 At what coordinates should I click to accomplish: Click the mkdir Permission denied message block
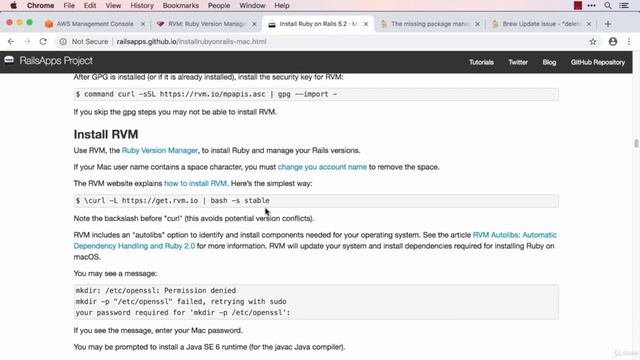pyautogui.click(x=316, y=302)
